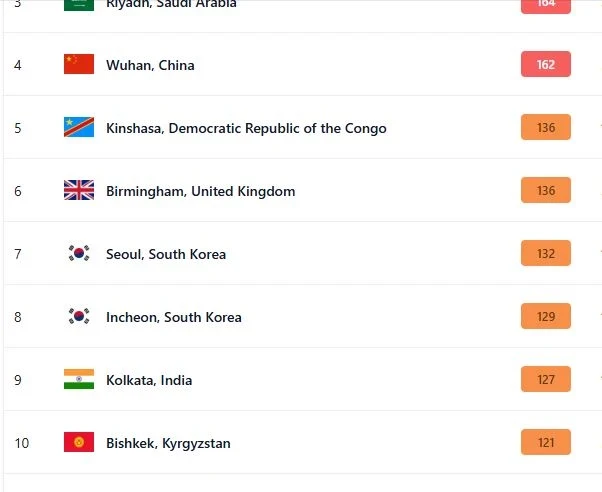Click the flag beside Incheon

pyautogui.click(x=78, y=317)
